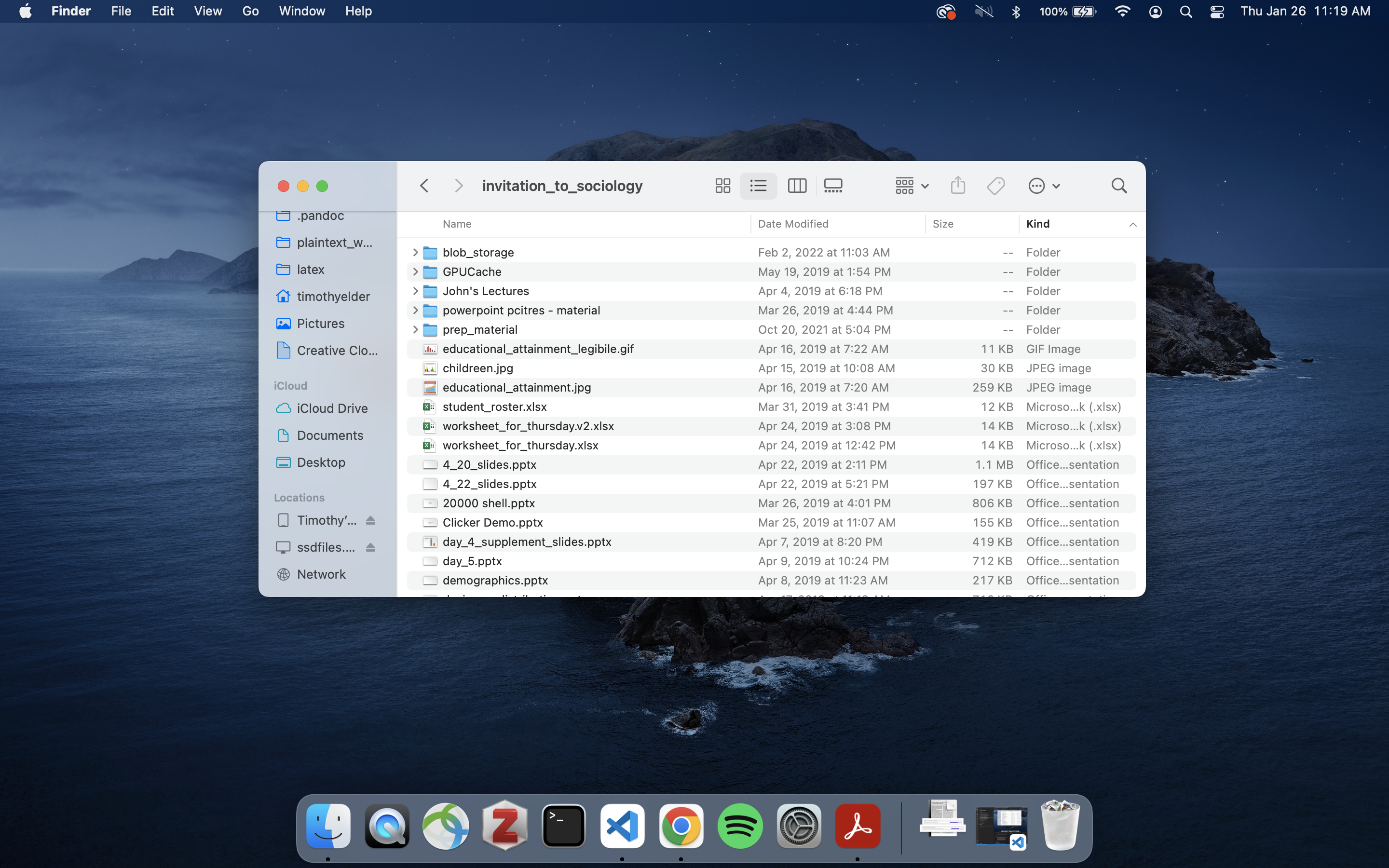Image resolution: width=1389 pixels, height=868 pixels.
Task: Switch to list view
Action: [758, 186]
